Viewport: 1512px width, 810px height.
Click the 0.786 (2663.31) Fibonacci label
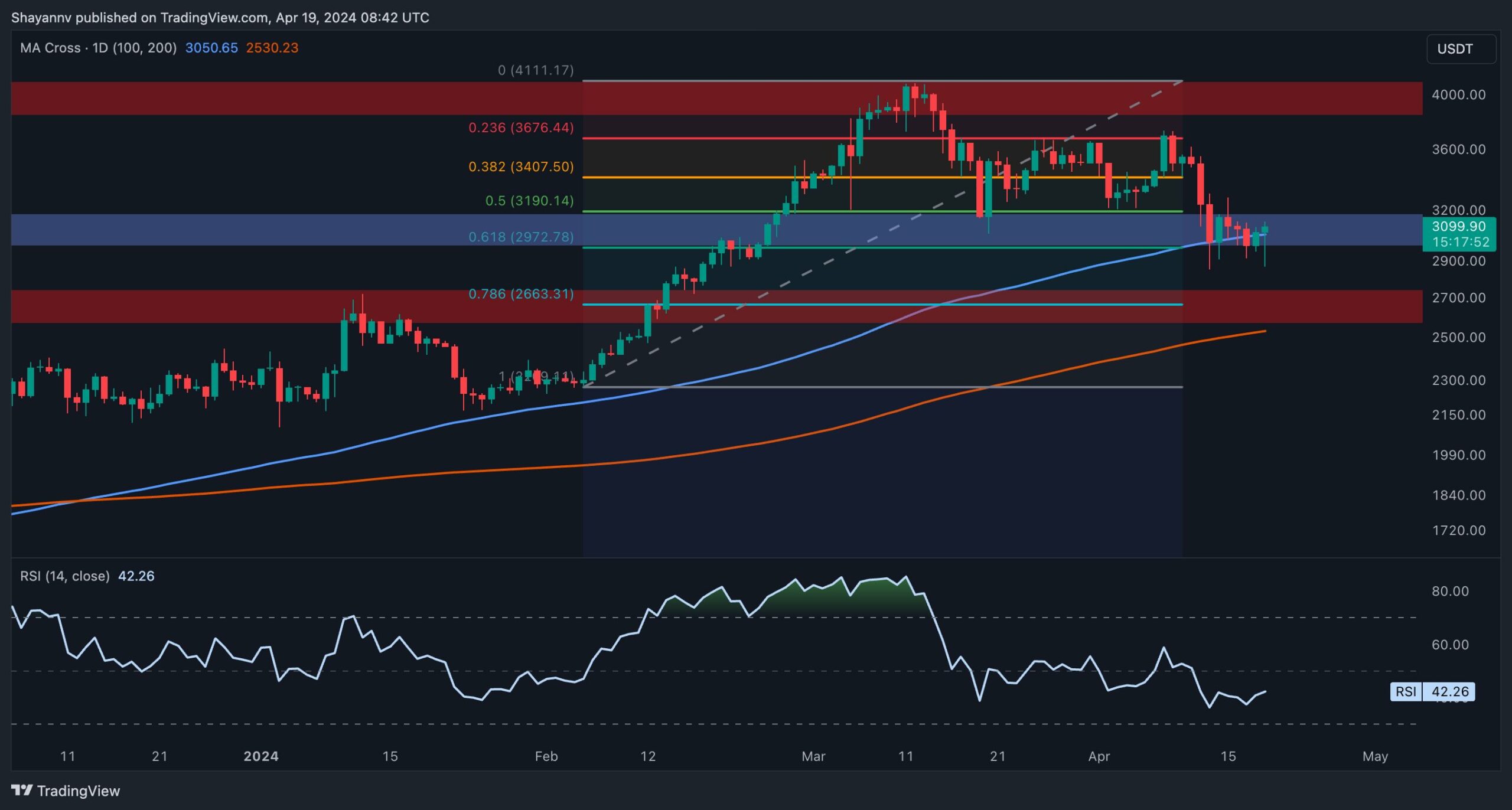521,294
